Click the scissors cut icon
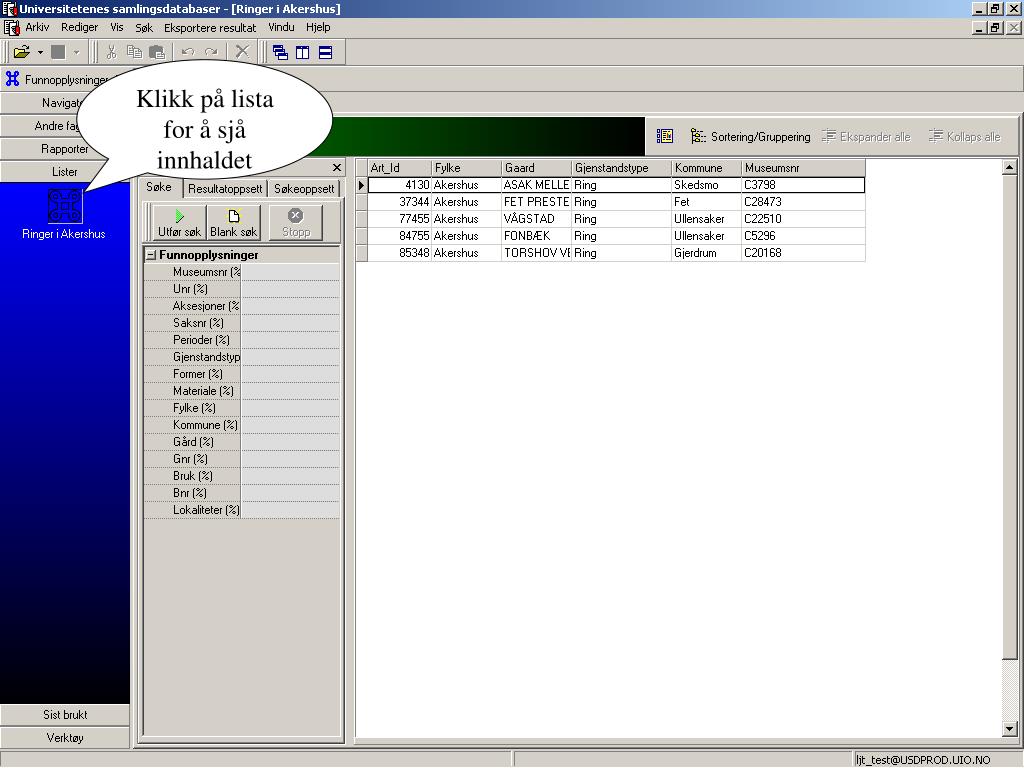This screenshot has width=1024, height=768. (111, 52)
